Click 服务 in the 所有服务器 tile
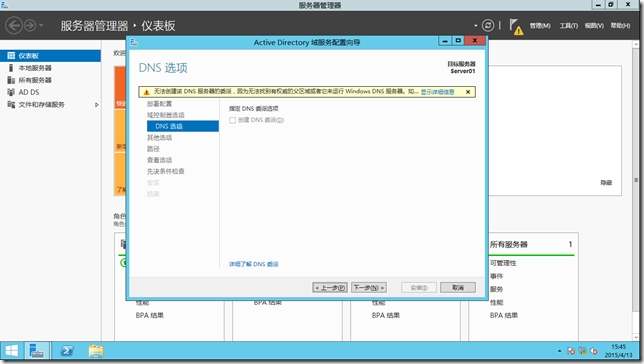Screen dimensions: 644x364 point(496,289)
